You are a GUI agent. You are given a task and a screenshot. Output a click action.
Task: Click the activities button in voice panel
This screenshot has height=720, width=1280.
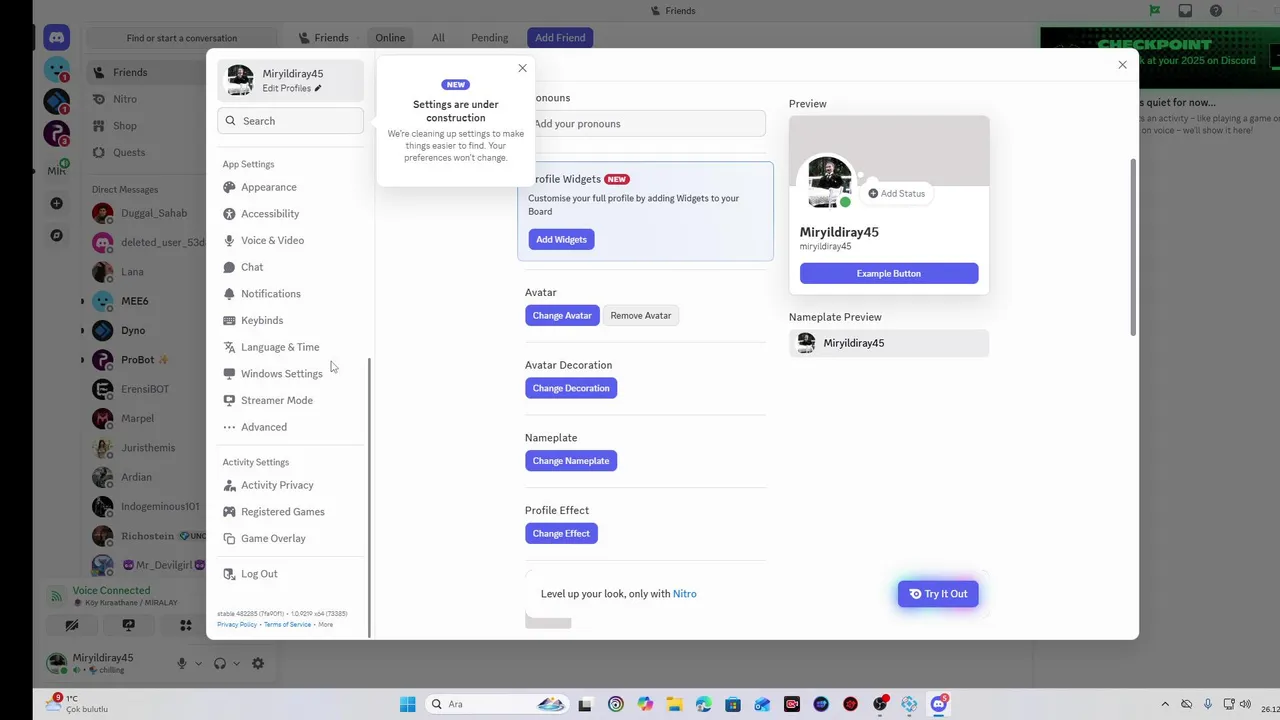coord(185,625)
